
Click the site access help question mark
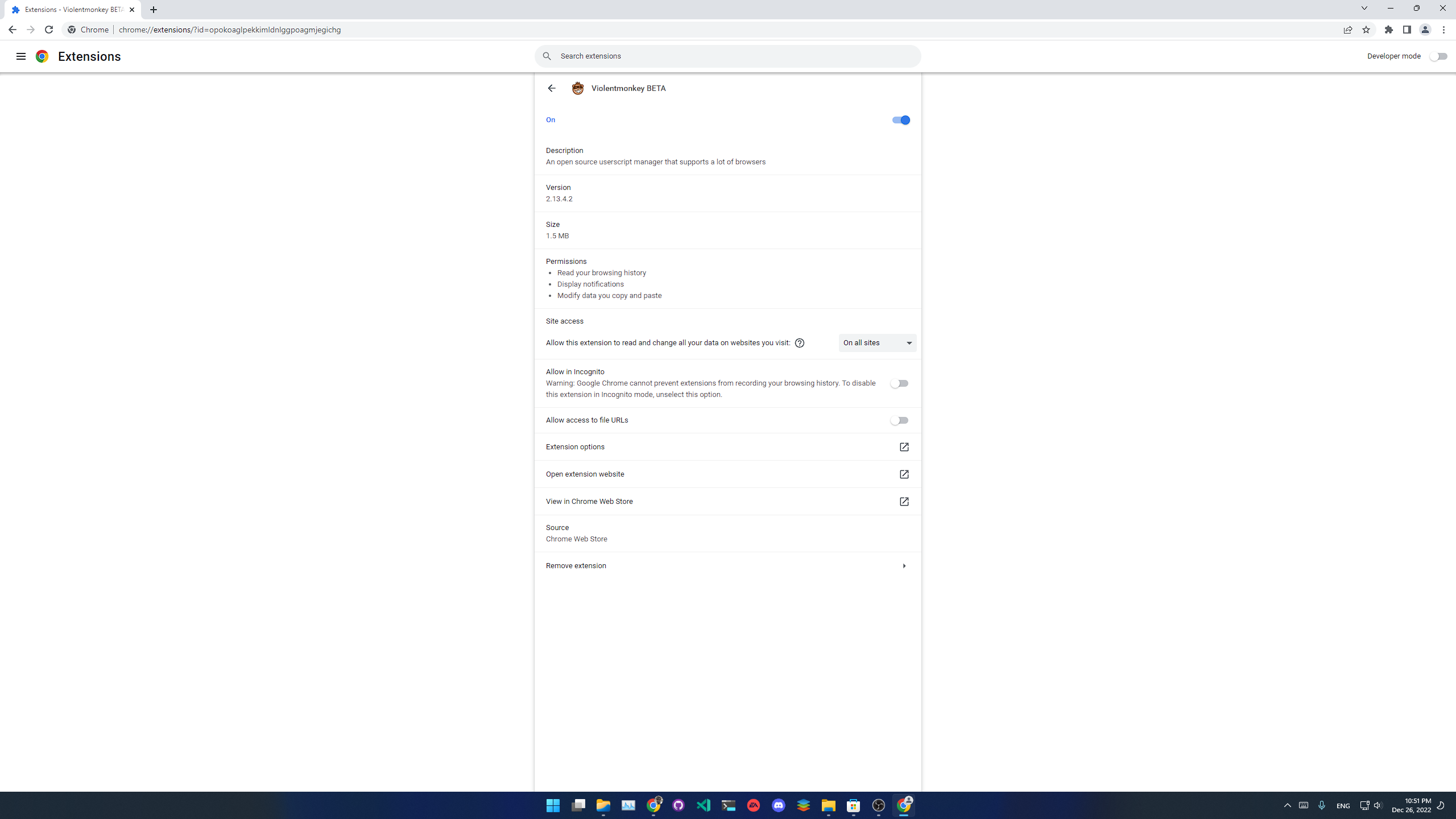(799, 342)
